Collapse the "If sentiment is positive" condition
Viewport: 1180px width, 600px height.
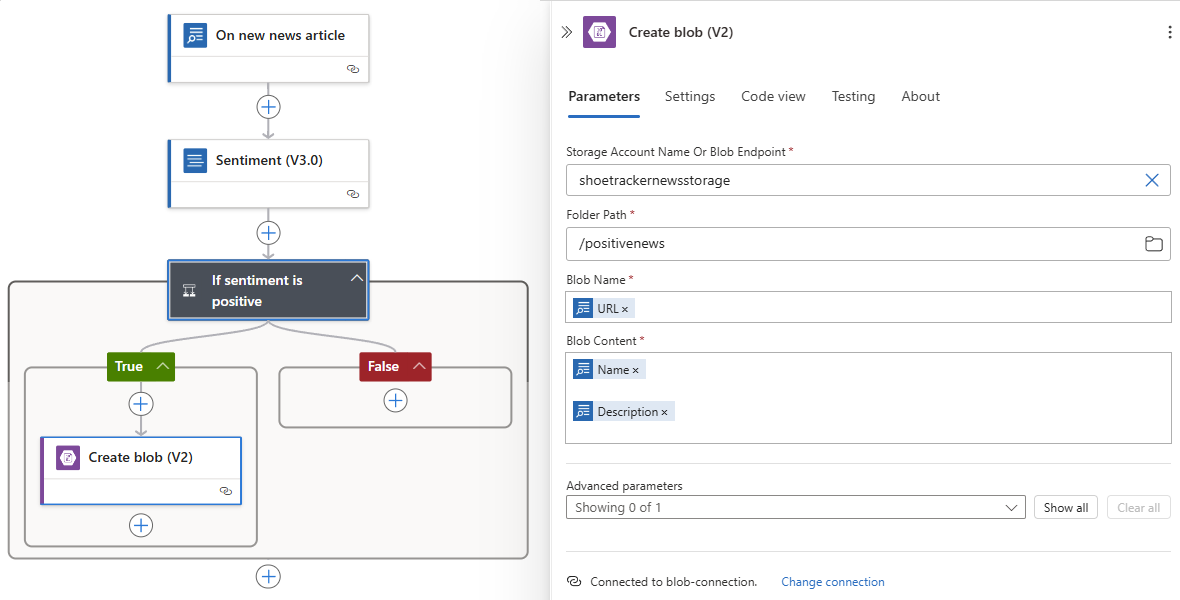coord(356,278)
